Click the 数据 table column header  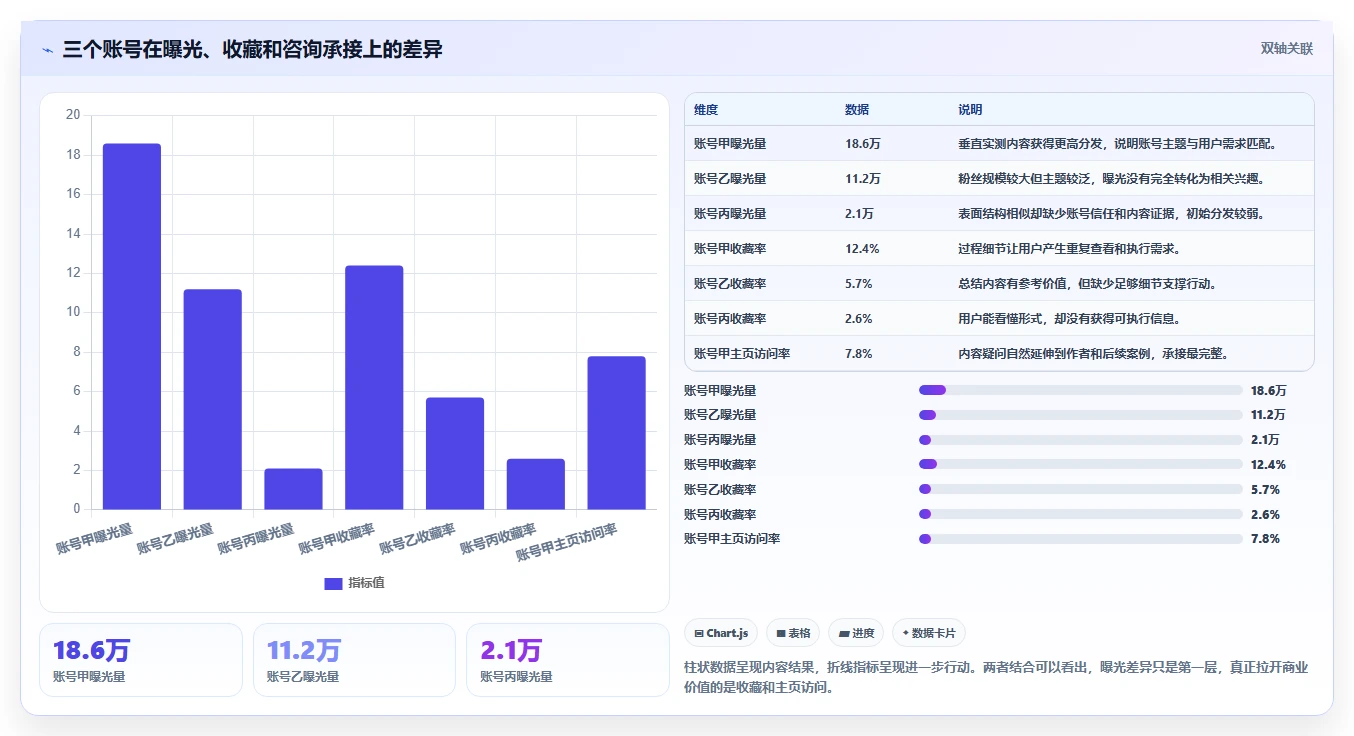(857, 110)
